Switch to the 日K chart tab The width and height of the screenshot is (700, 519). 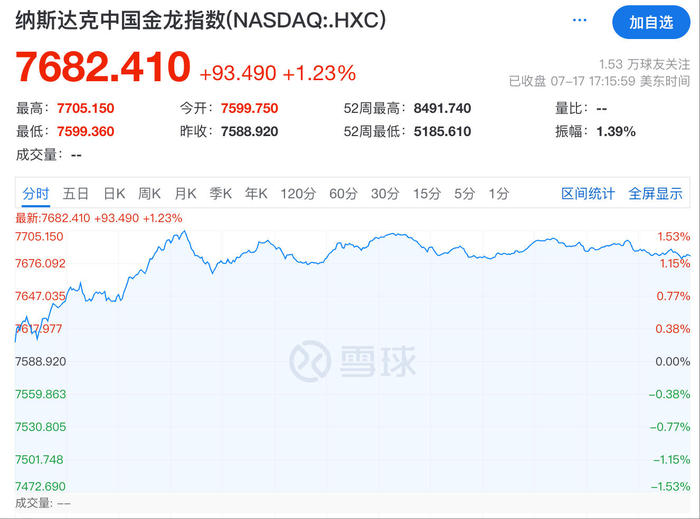(114, 194)
